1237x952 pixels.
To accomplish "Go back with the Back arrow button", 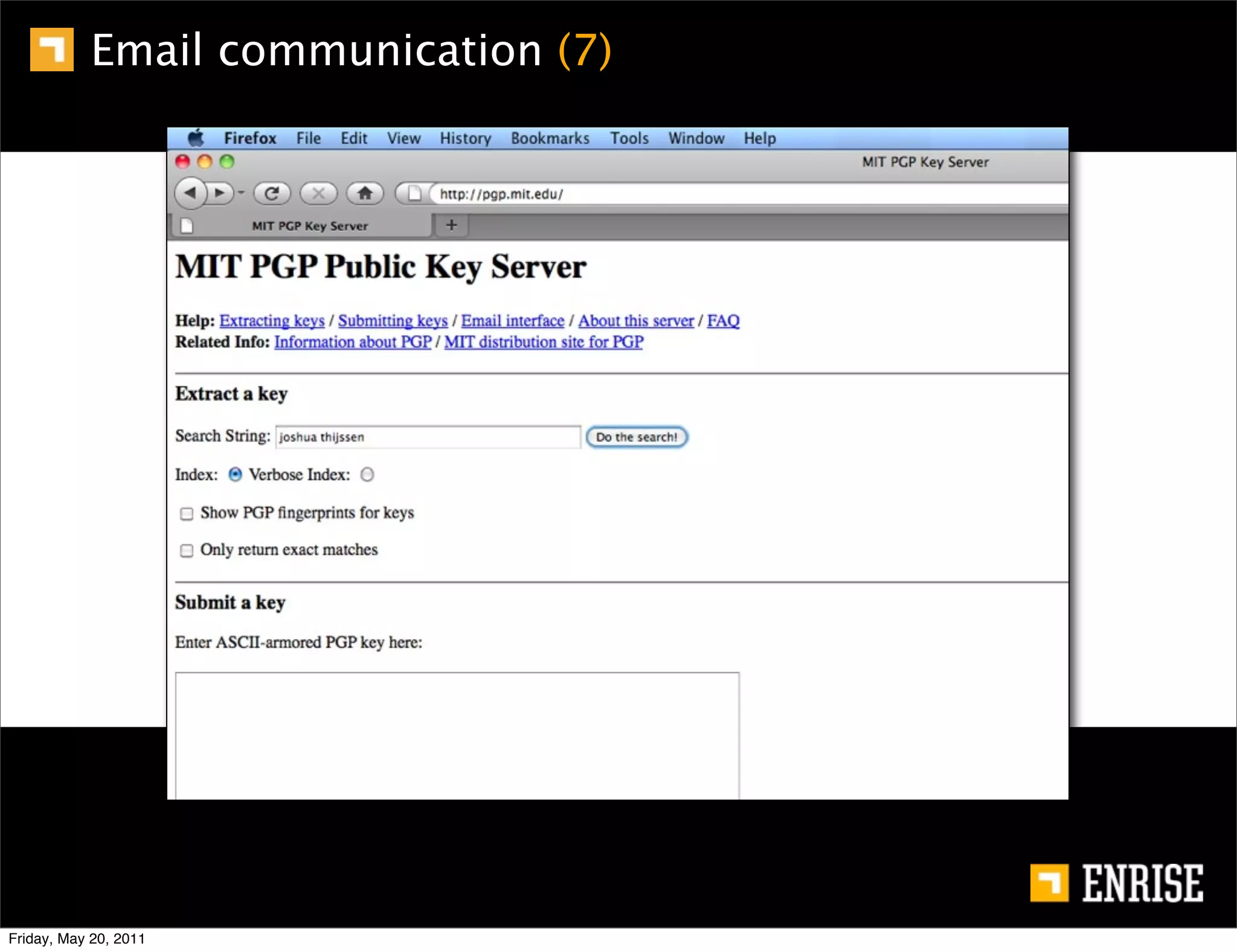I will point(190,193).
